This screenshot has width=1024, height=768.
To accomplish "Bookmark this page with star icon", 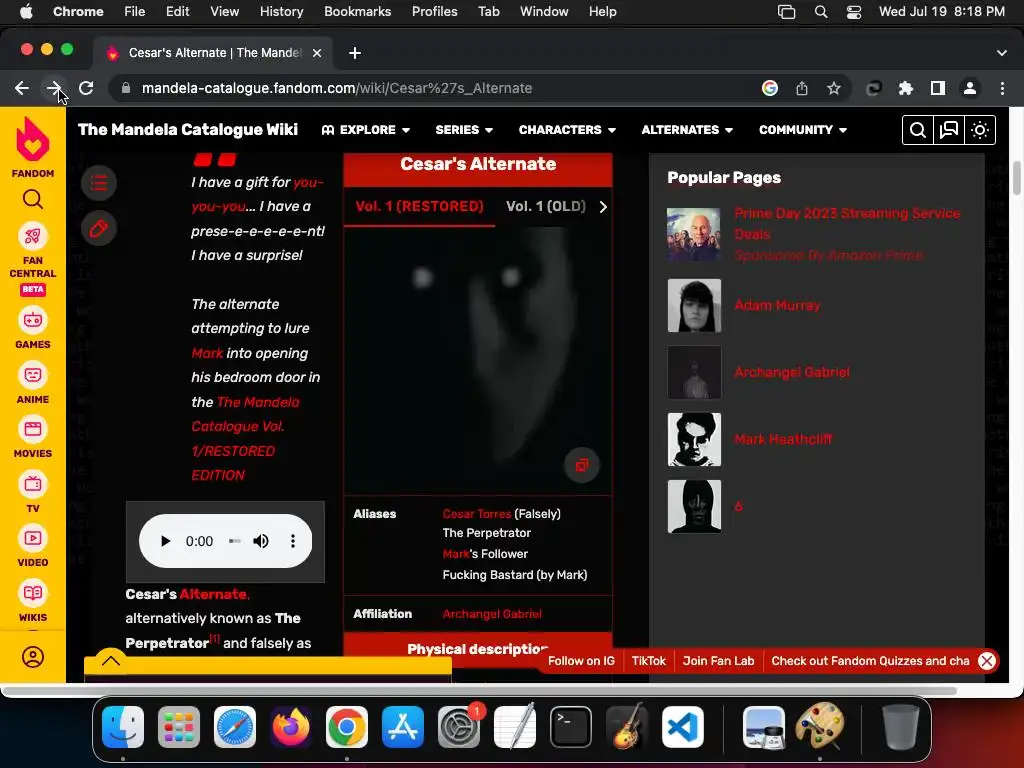I will pos(833,88).
